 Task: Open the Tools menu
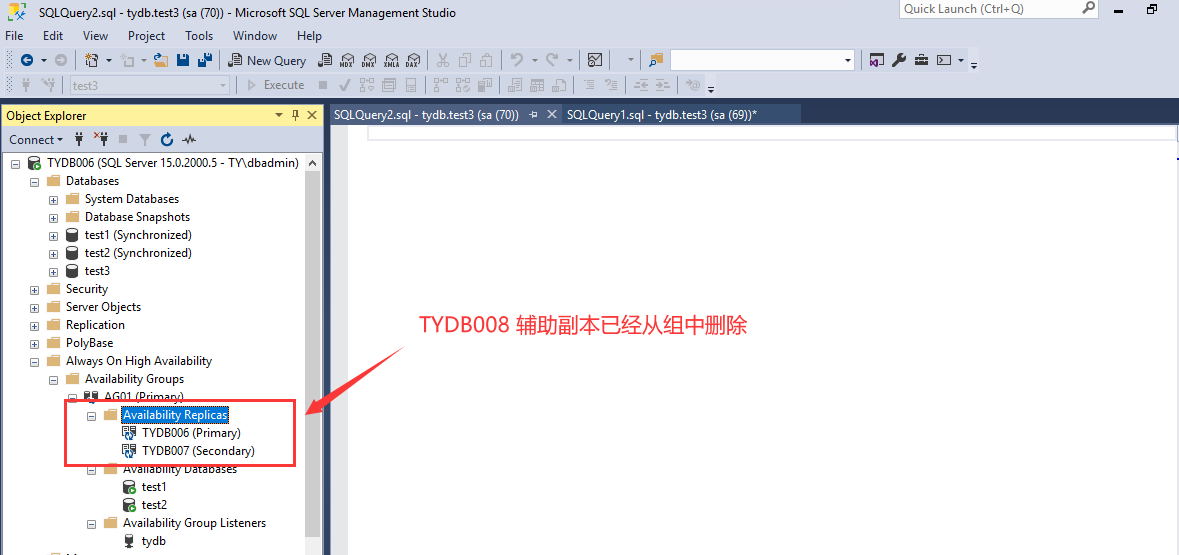199,35
